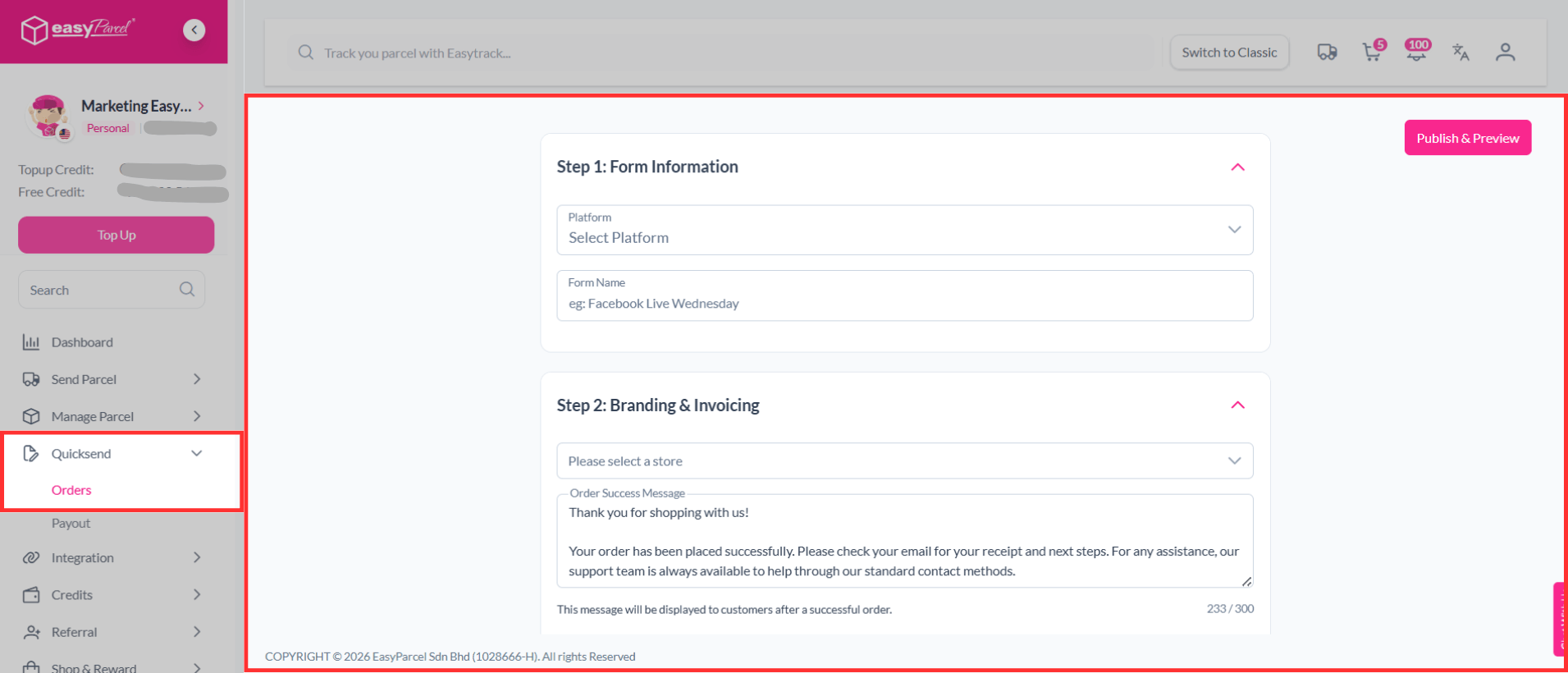Click the Form Name input field

click(x=904, y=303)
